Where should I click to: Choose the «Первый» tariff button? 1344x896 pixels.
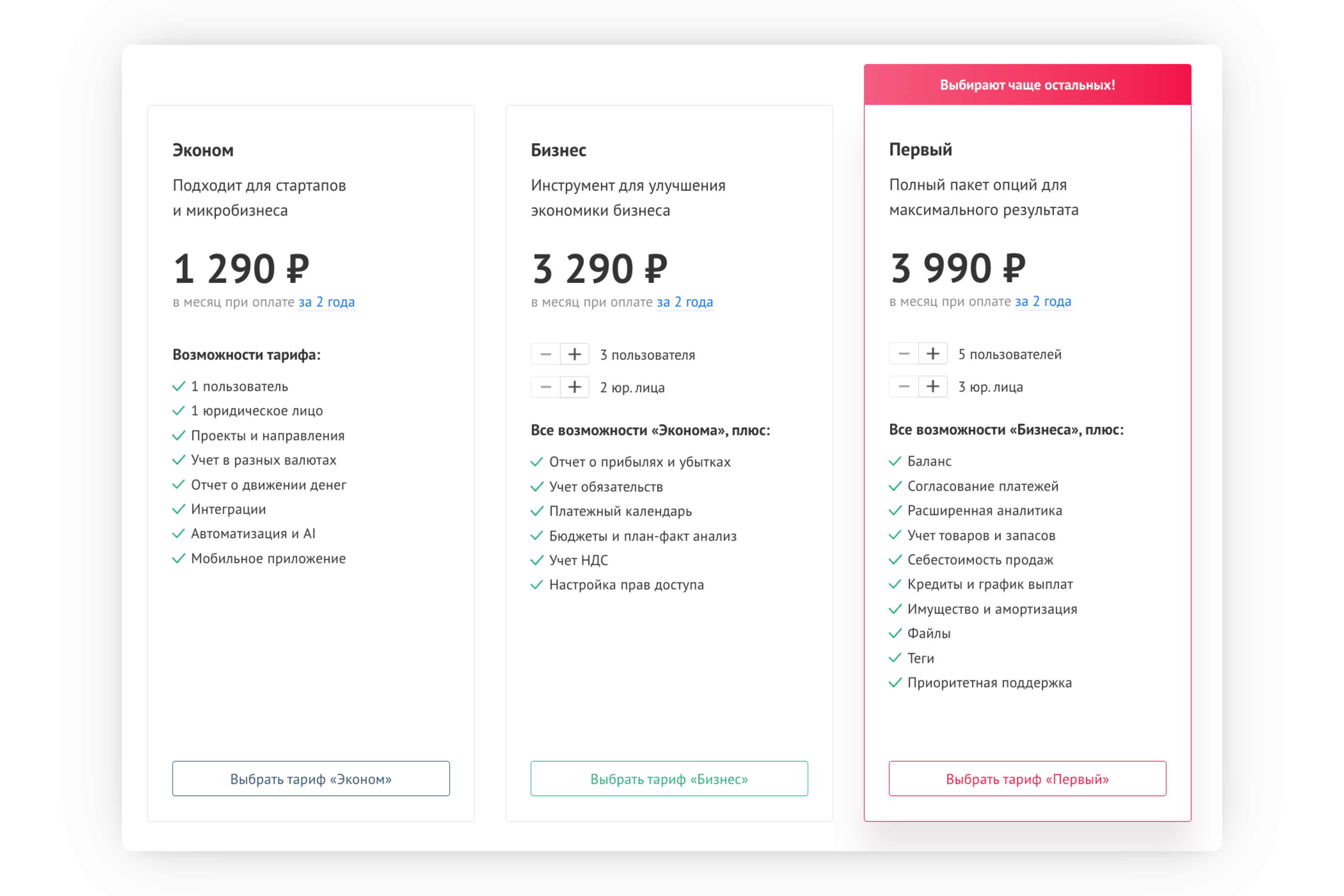pyautogui.click(x=1027, y=778)
